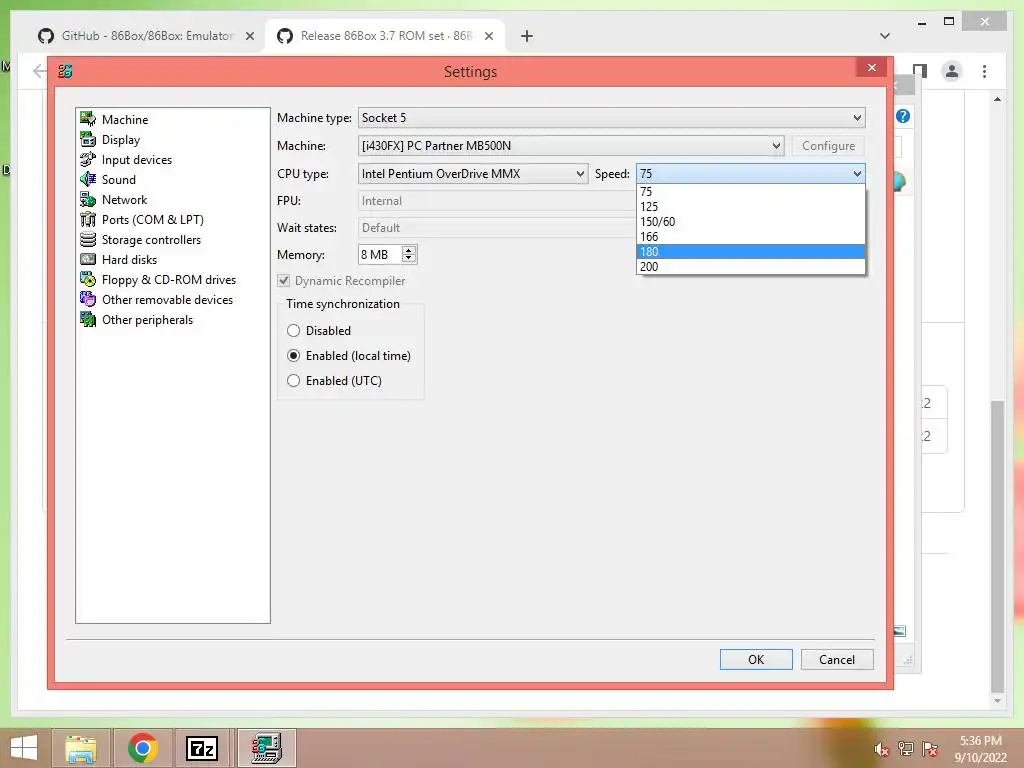Click Chrome side panel icon
The width and height of the screenshot is (1024, 768).
(x=920, y=71)
